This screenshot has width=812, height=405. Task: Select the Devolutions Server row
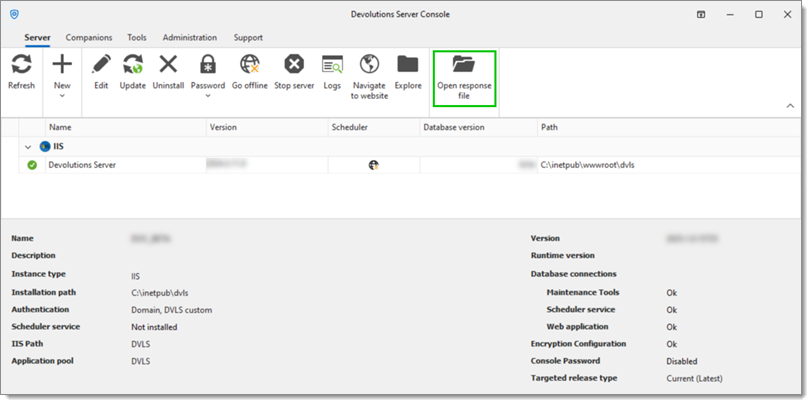(409, 165)
